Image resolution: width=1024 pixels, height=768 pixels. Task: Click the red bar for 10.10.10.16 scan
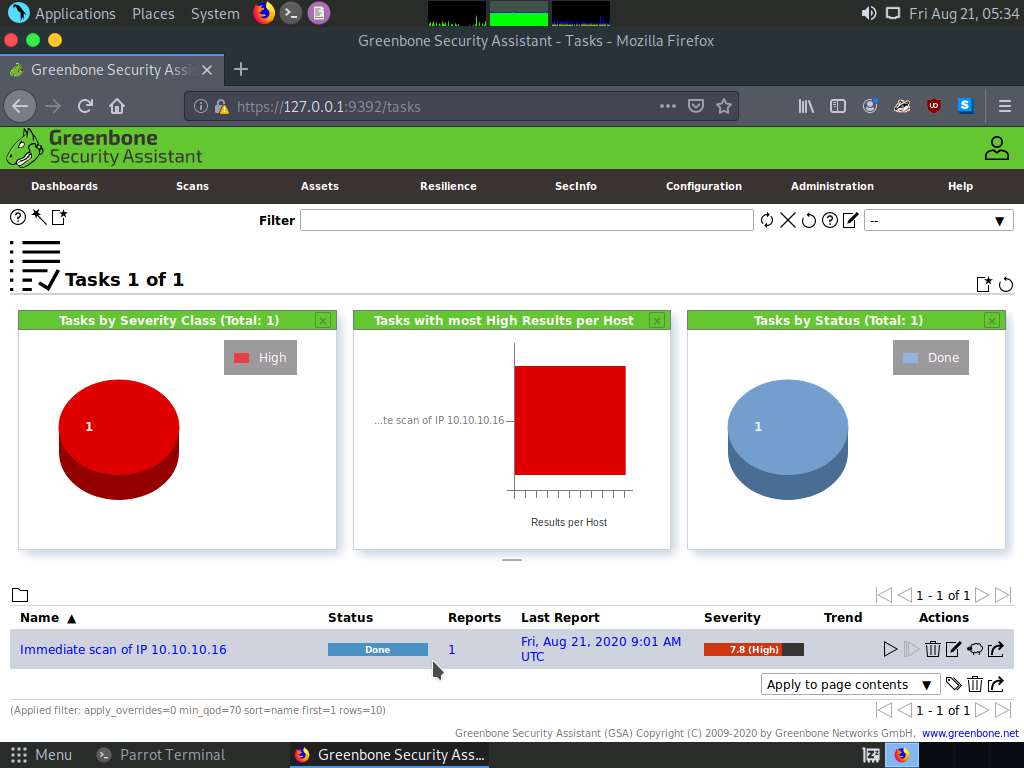click(569, 420)
